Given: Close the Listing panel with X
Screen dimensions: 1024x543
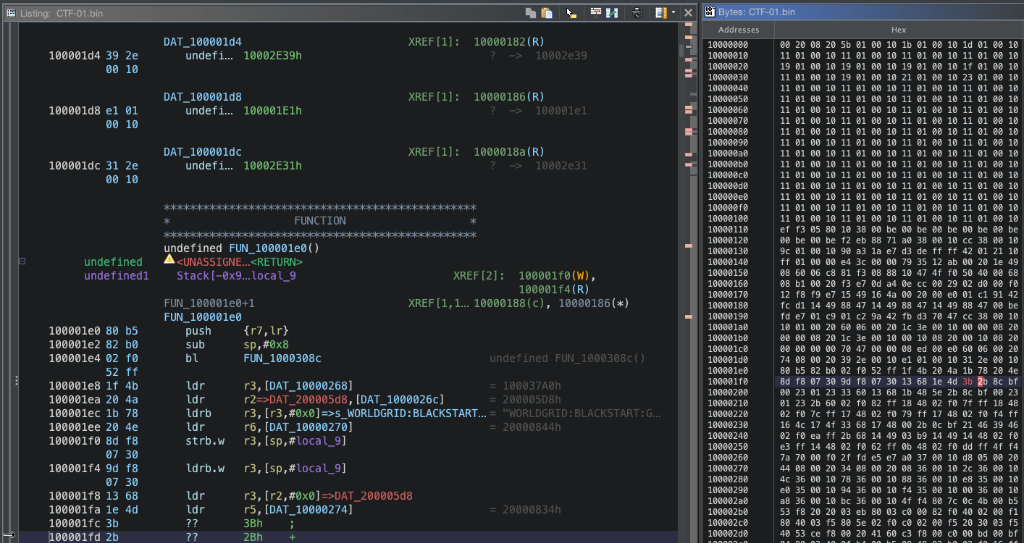Looking at the screenshot, I should pyautogui.click(x=688, y=12).
